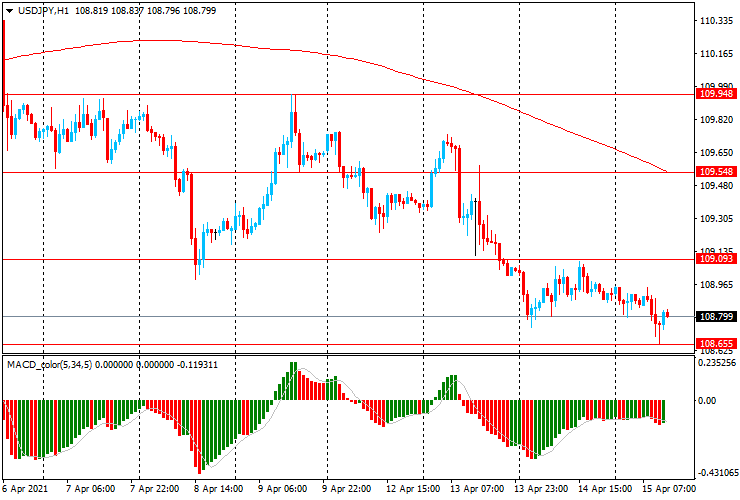Click the 110.335 price scale value

tap(716, 21)
